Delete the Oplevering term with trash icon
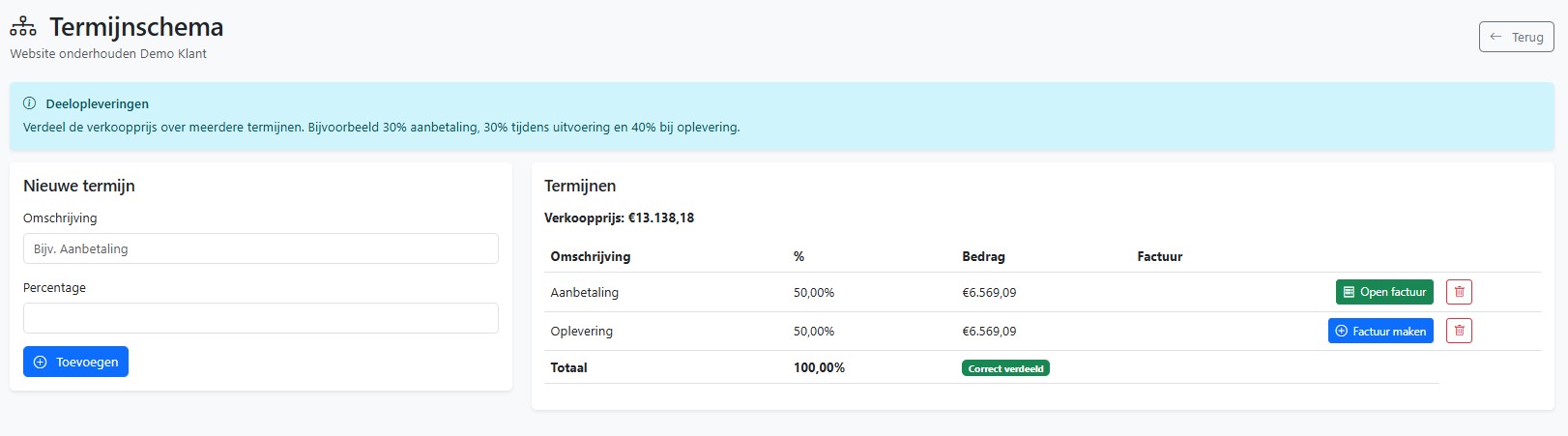Screen dimensions: 1568x436 point(1459,331)
